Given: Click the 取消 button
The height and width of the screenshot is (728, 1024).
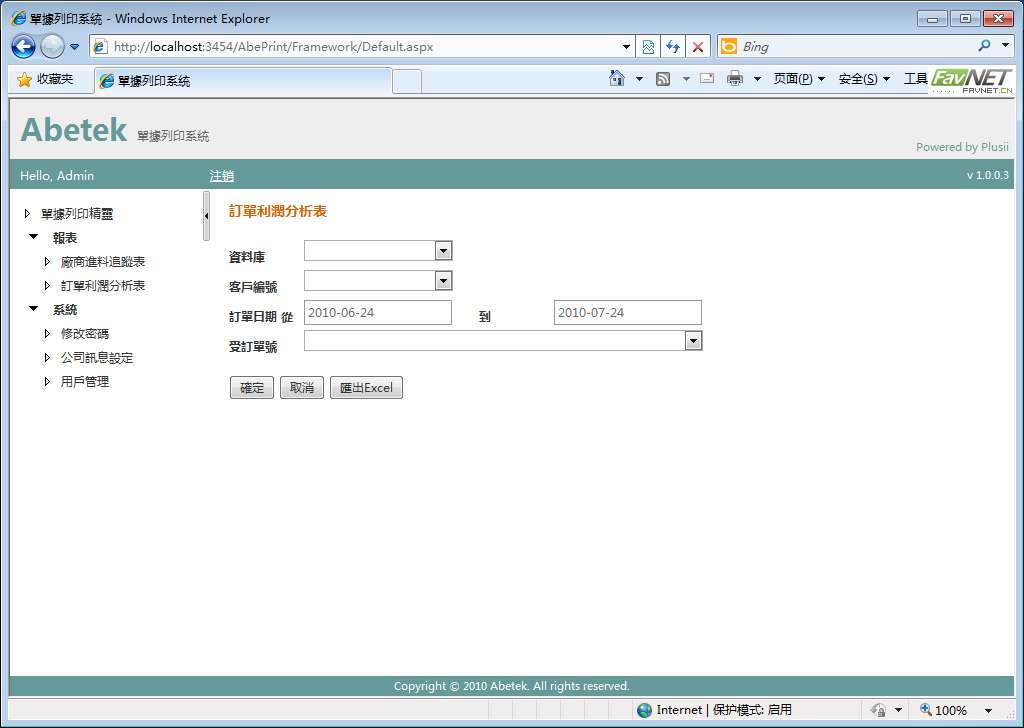Looking at the screenshot, I should (x=302, y=388).
